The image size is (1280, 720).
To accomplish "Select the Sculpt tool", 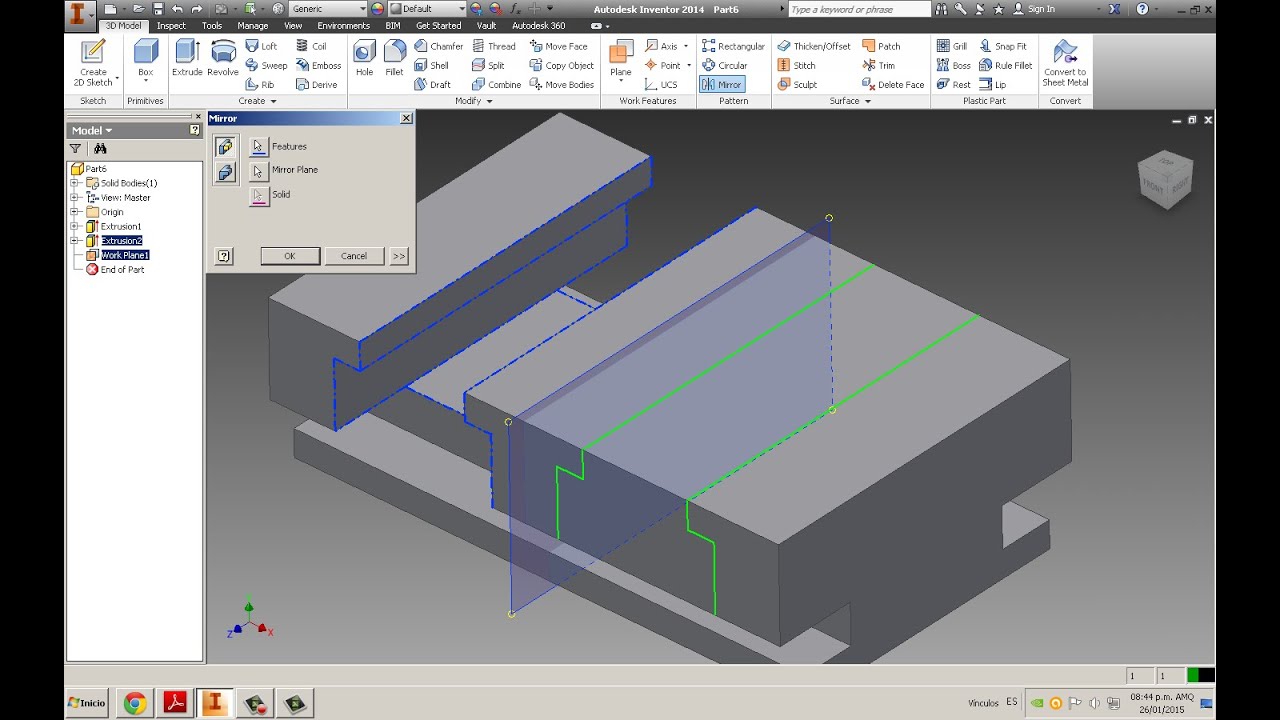I will click(798, 85).
